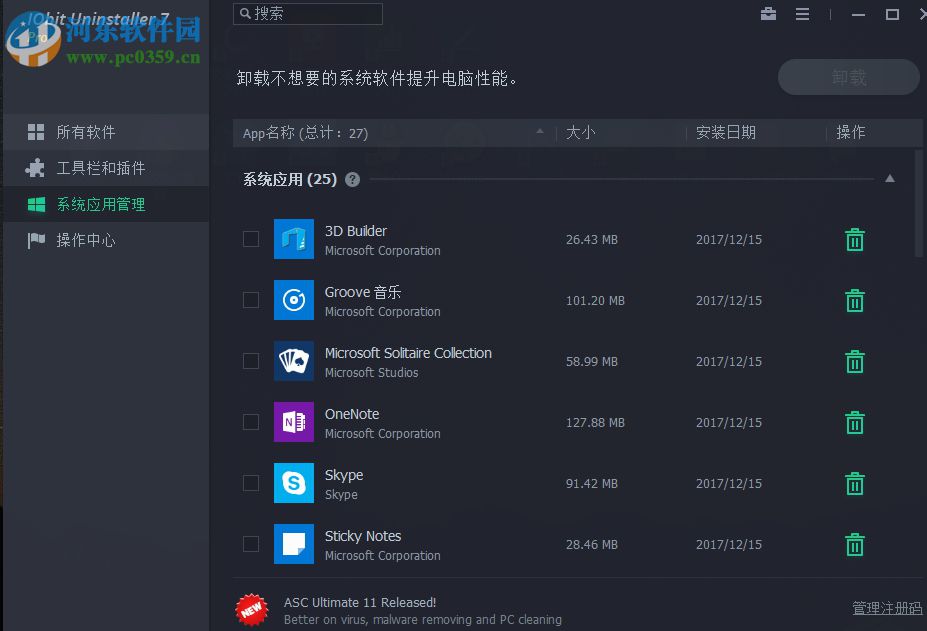Click the sort arrow on App名称 column

click(x=539, y=131)
